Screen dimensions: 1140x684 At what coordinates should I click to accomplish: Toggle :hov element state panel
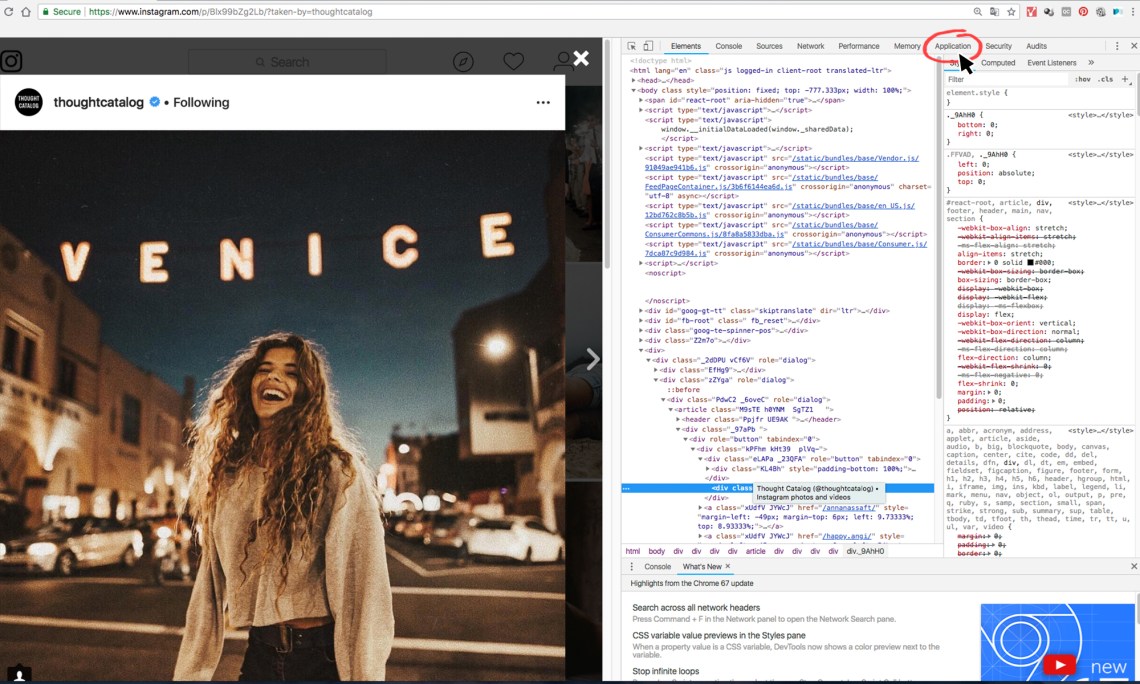point(1083,79)
